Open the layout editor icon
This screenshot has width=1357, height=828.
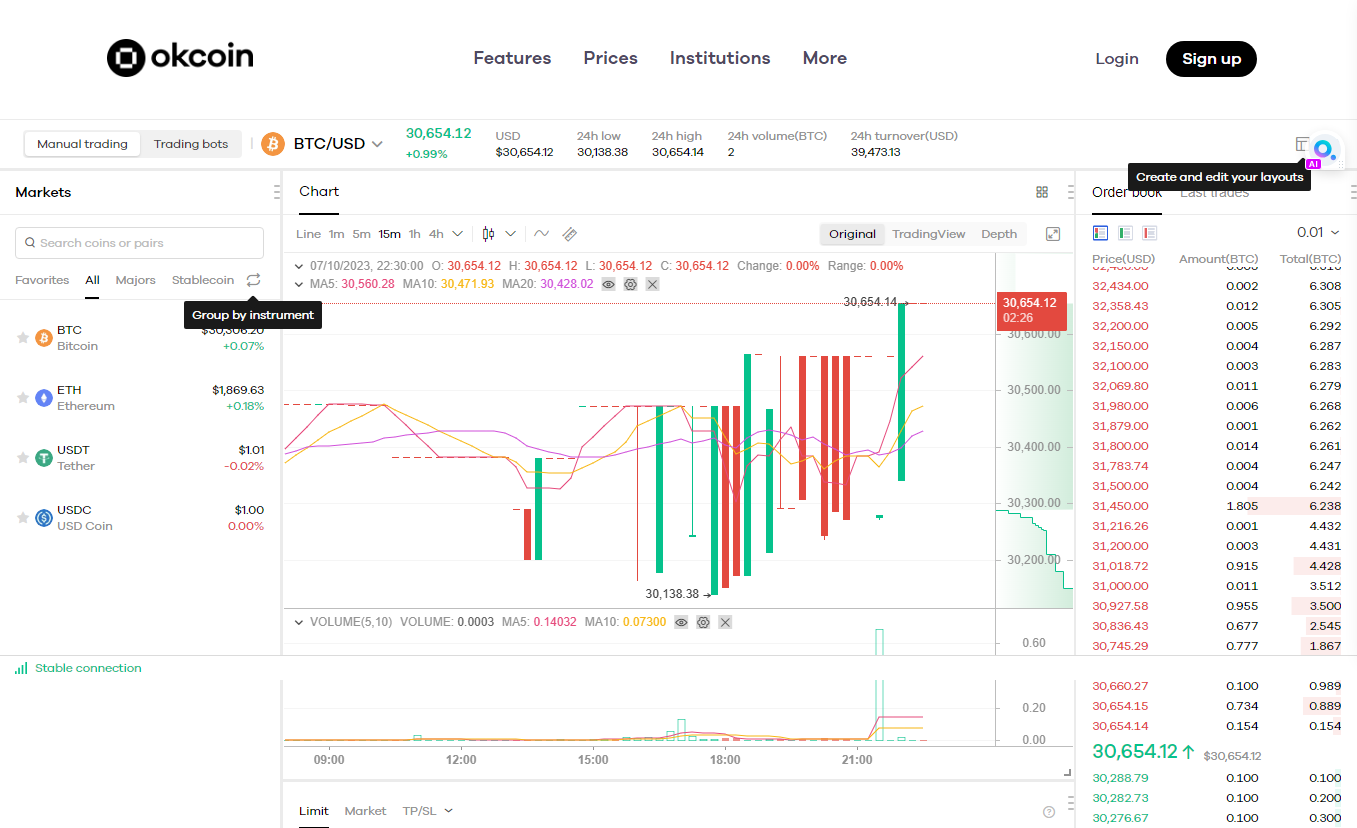[1302, 144]
